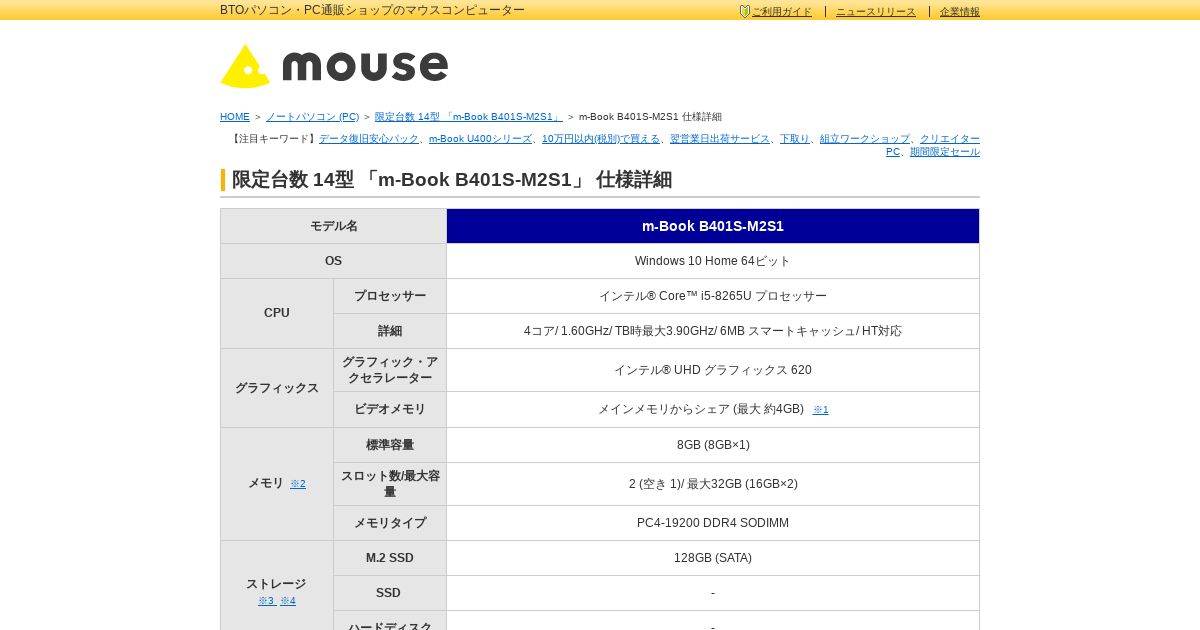Click the shield icon beside ご利用ガイド
The width and height of the screenshot is (1200, 630).
pos(745,12)
